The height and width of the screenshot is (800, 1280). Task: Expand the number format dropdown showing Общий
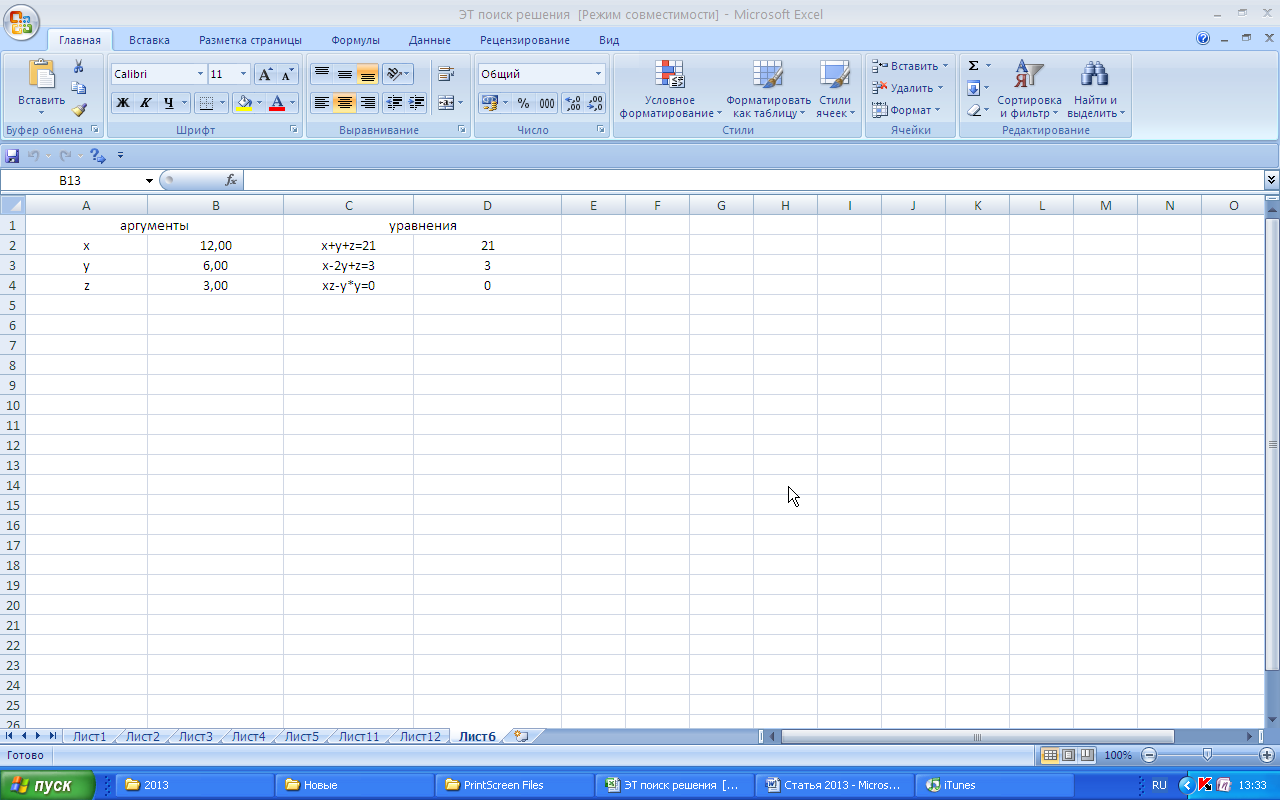tap(599, 74)
